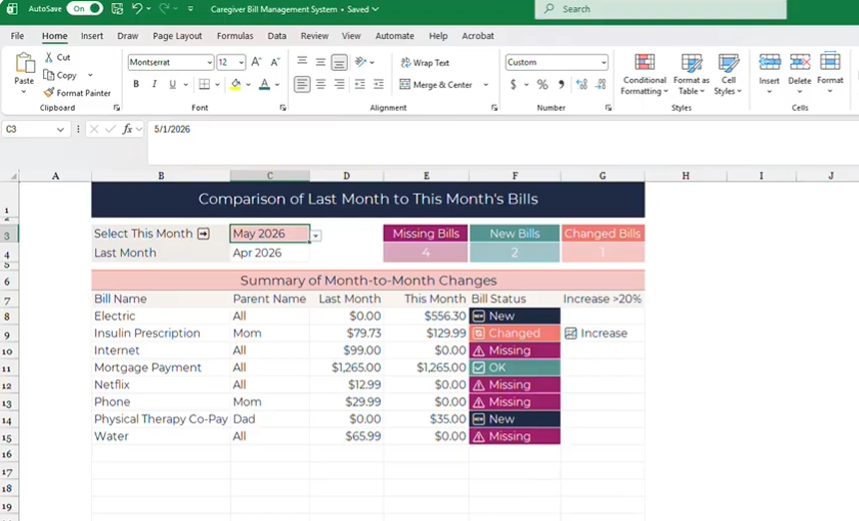Click the Increase Indent icon
The width and height of the screenshot is (859, 521).
378,84
